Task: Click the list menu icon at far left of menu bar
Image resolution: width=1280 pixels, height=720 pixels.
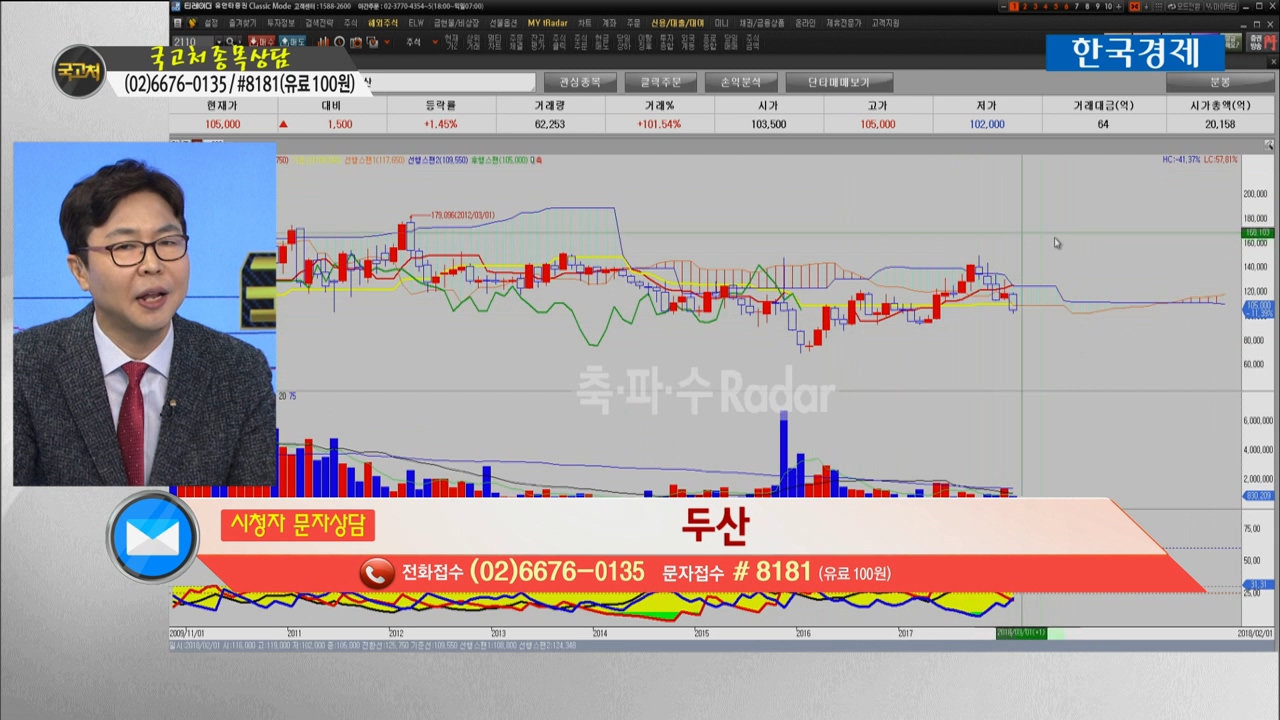Action: point(177,22)
